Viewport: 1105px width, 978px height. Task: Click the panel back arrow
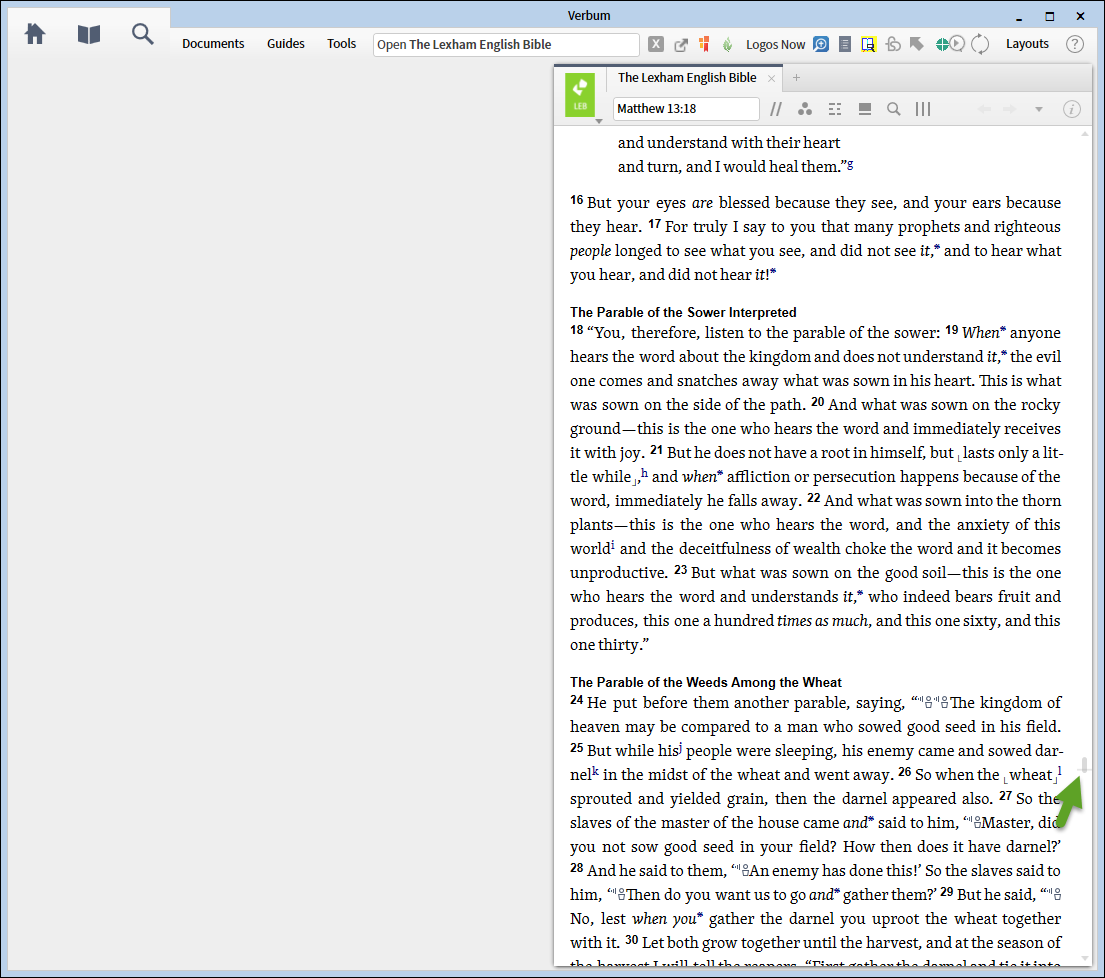[984, 109]
